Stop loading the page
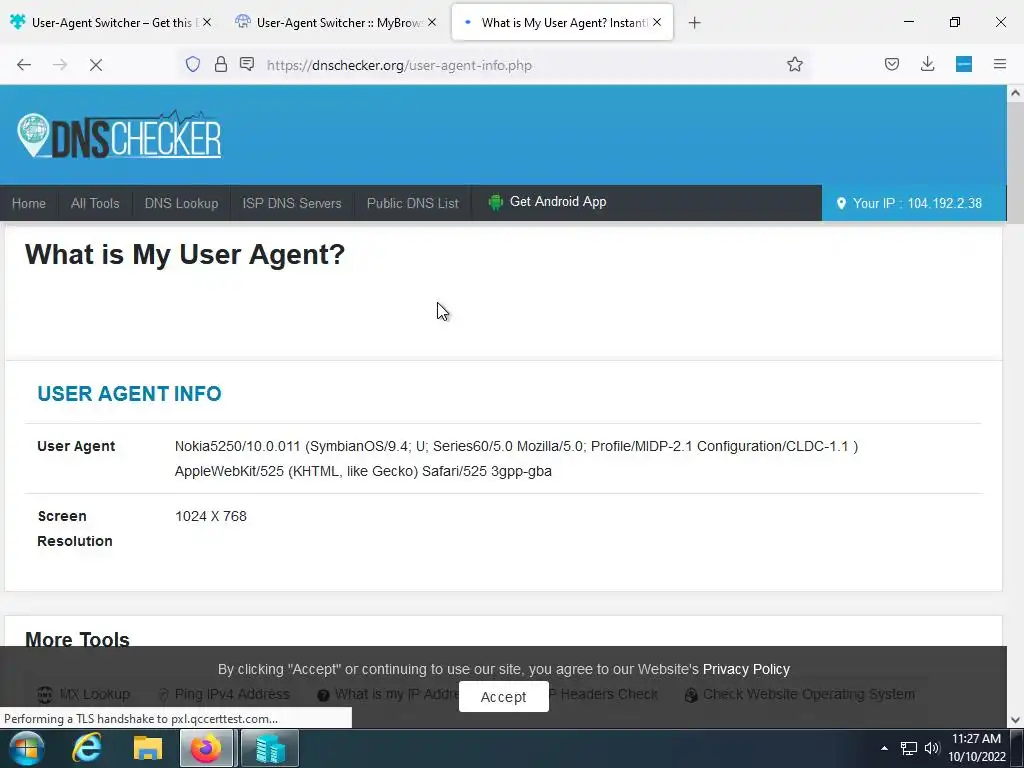The height and width of the screenshot is (768, 1024). (96, 65)
